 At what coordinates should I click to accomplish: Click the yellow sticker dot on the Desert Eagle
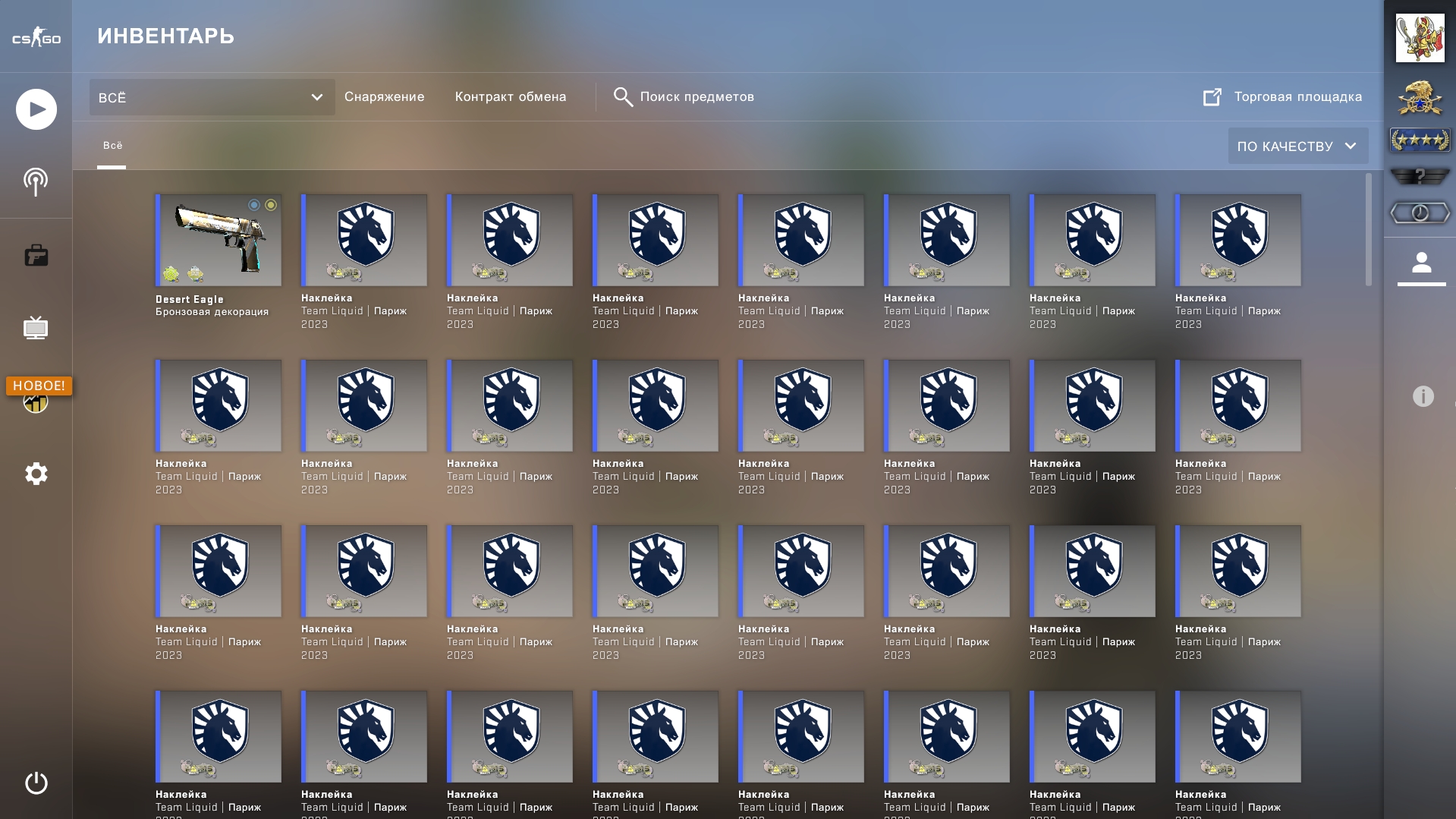tap(271, 205)
